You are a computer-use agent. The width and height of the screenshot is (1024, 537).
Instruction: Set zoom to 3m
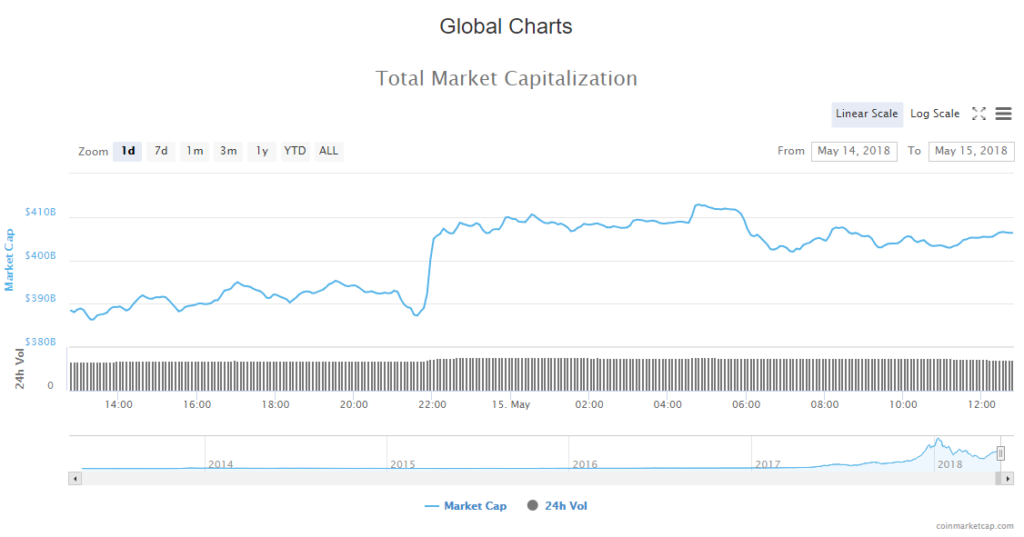229,151
